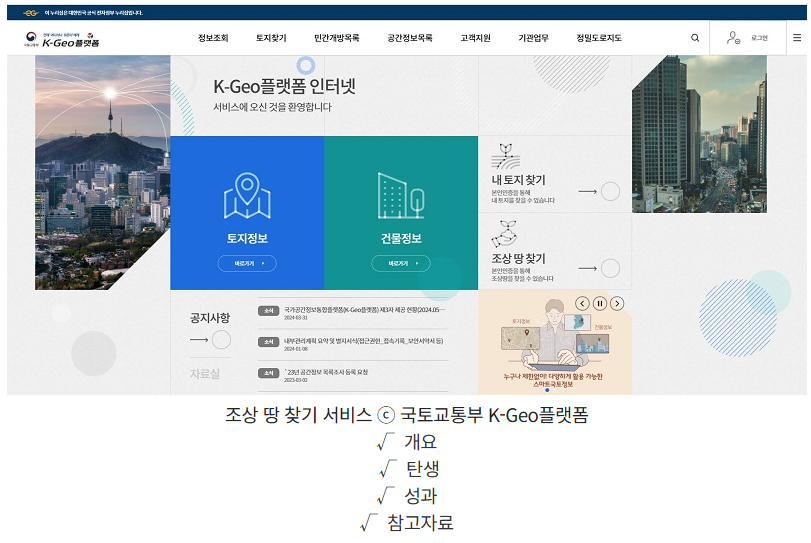Click the 내 토지 찾기 heading
This screenshot has height=543, width=811.
518,180
